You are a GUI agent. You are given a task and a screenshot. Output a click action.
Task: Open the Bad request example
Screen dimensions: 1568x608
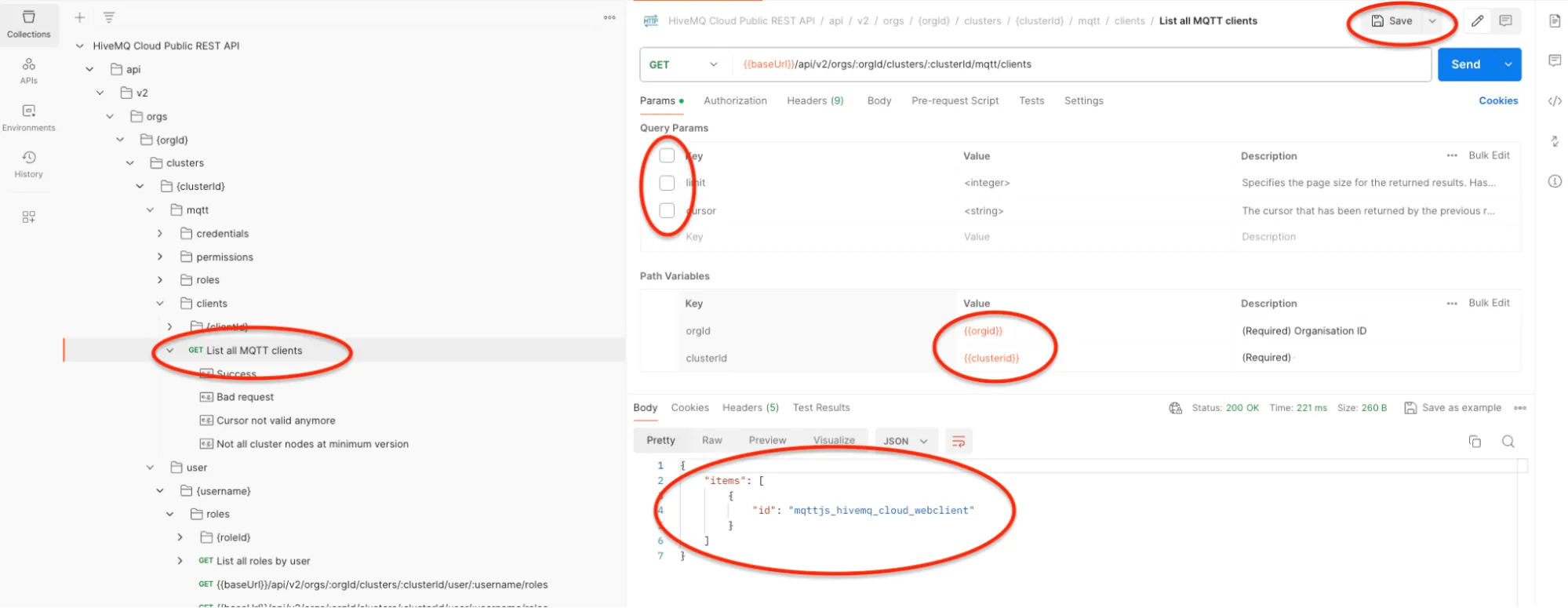(245, 397)
